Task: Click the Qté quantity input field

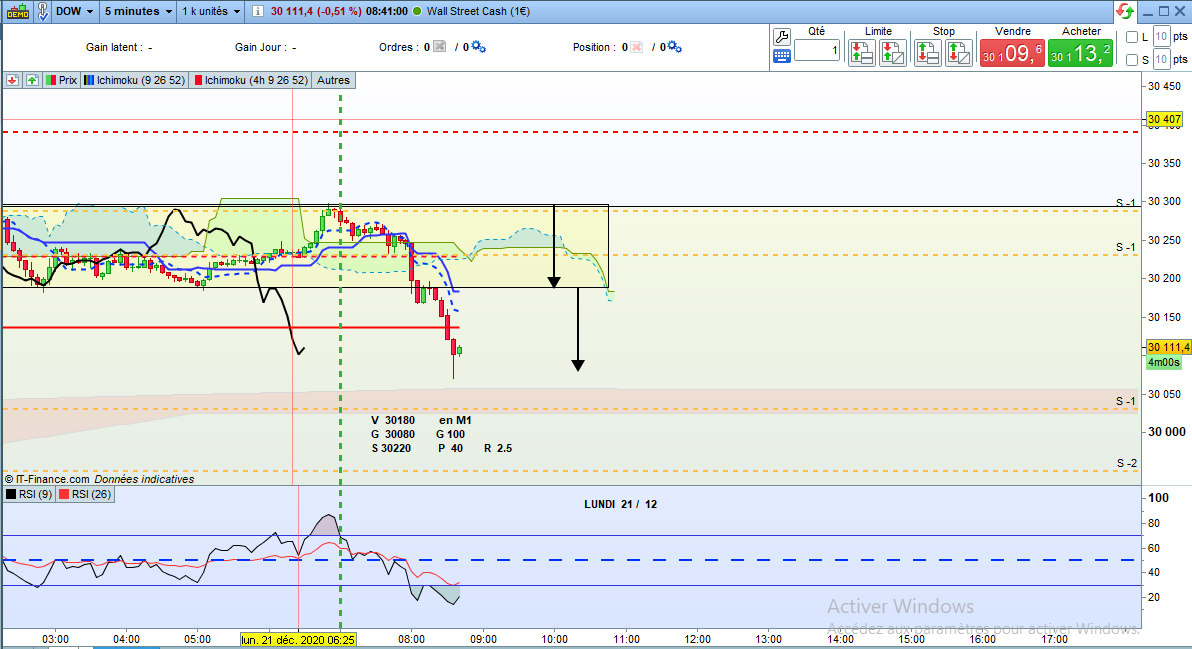Action: [817, 51]
